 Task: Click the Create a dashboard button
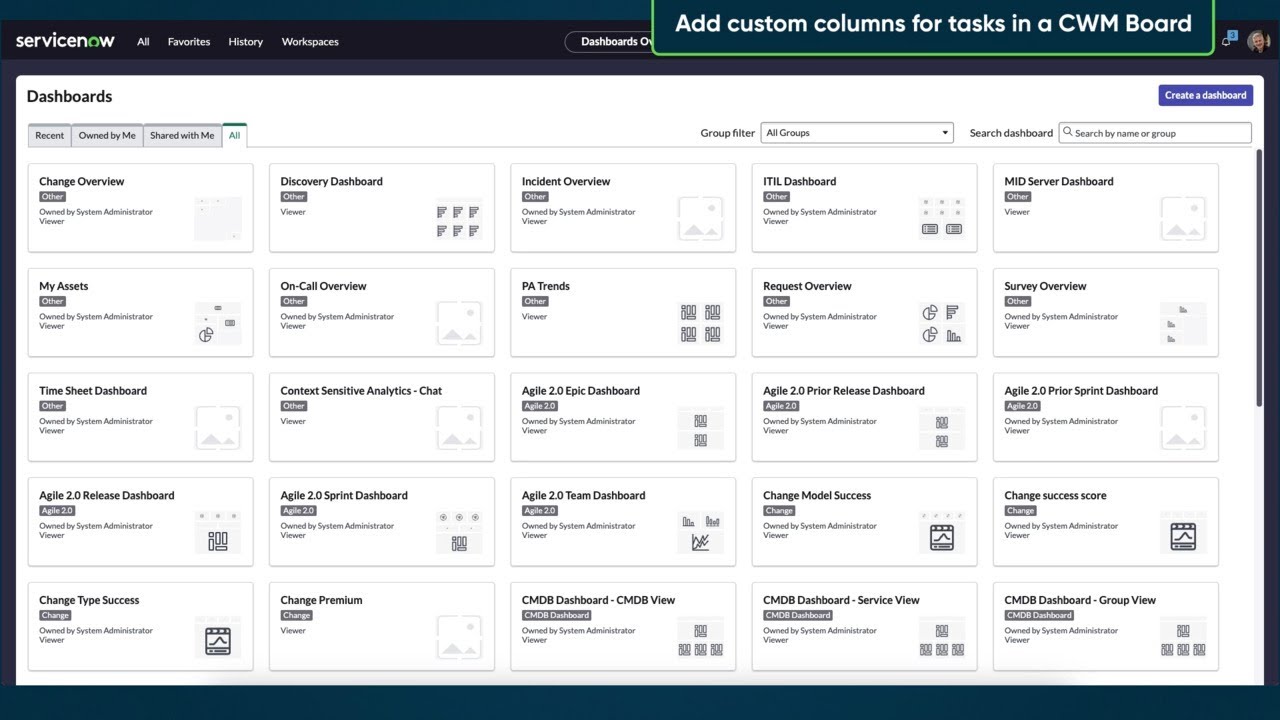tap(1205, 94)
